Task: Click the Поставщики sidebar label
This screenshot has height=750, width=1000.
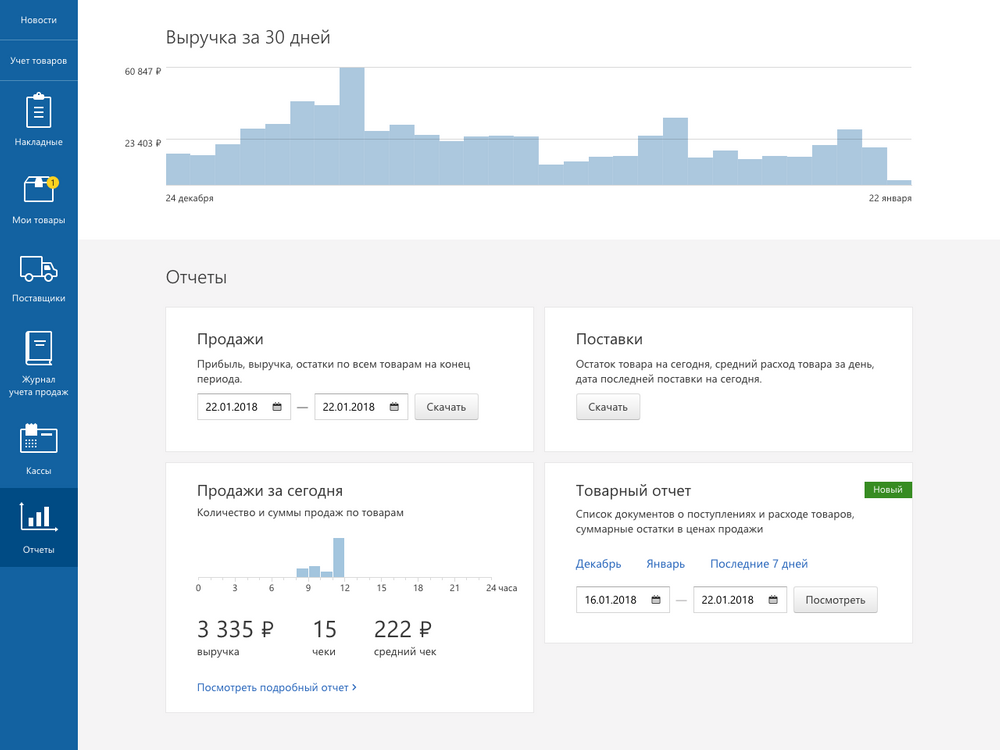Action: tap(38, 298)
